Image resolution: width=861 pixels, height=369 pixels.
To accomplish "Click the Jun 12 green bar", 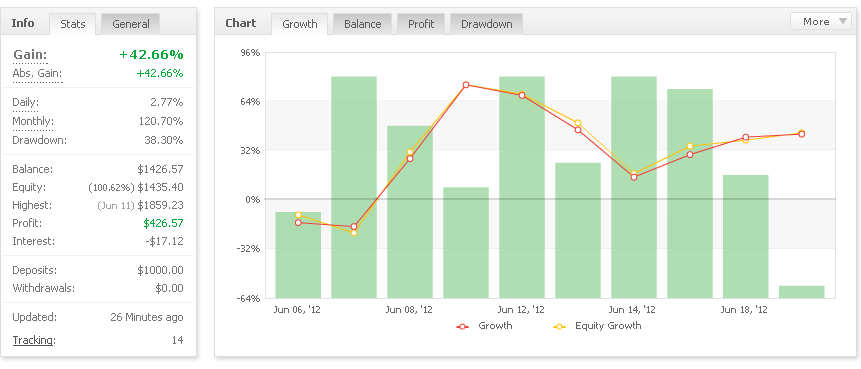I will tap(522, 187).
